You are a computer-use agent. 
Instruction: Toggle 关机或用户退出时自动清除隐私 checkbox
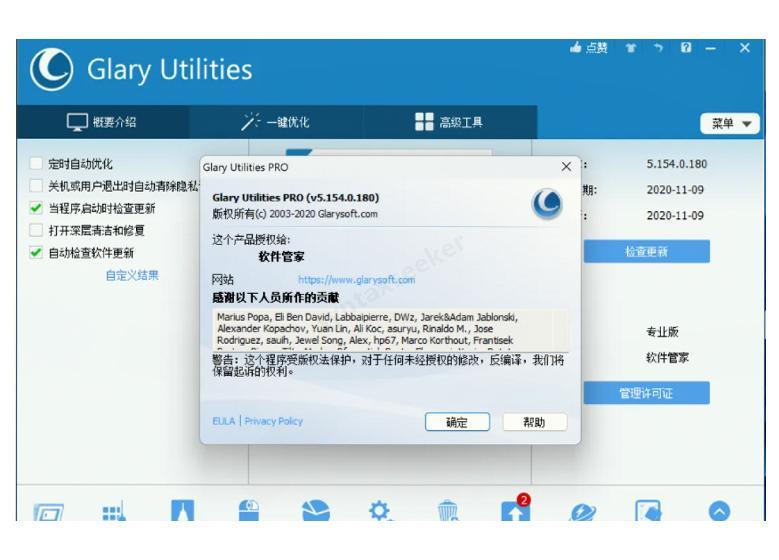[x=36, y=186]
